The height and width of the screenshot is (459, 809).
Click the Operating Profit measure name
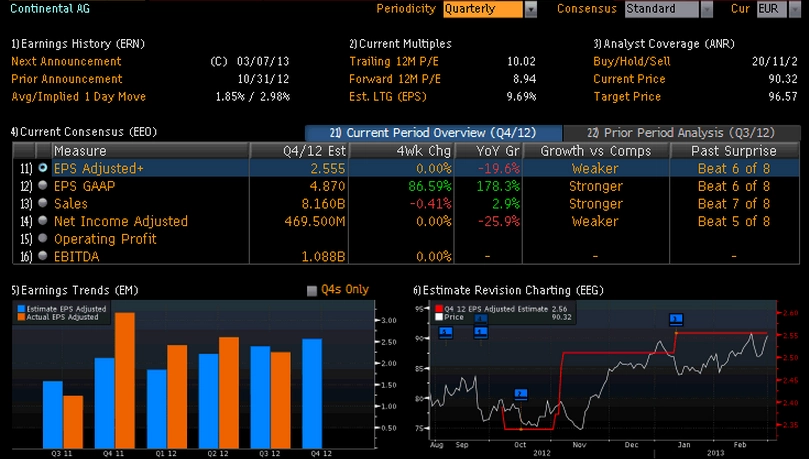click(105, 239)
